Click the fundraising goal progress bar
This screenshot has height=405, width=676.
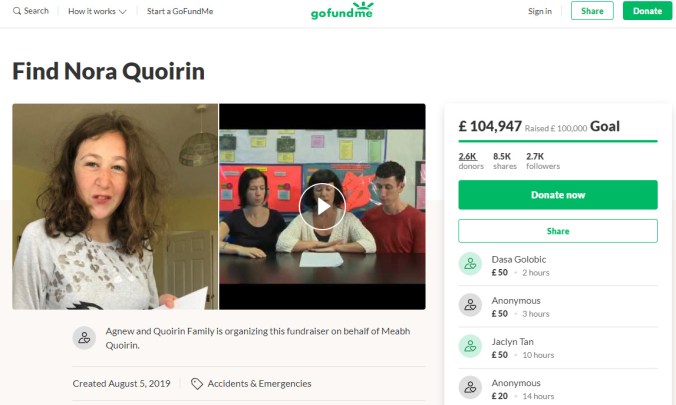[x=558, y=141]
